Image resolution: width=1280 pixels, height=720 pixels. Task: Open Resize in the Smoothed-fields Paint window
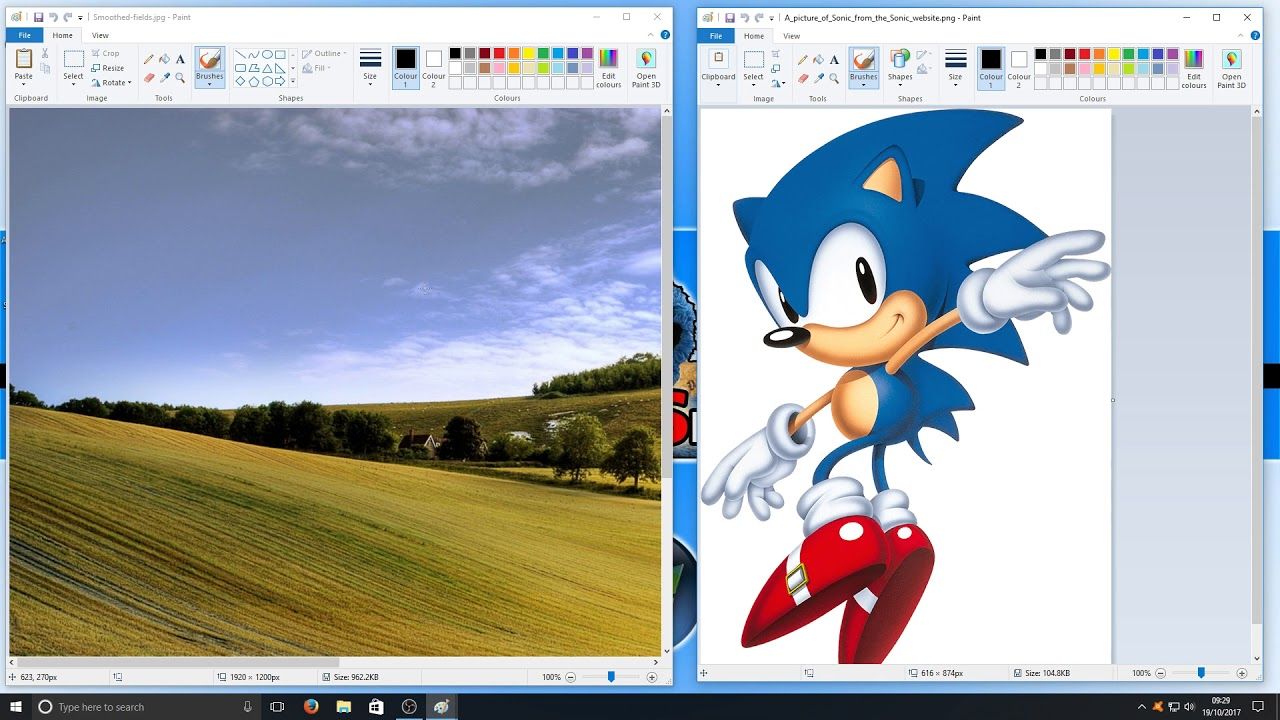coord(108,68)
